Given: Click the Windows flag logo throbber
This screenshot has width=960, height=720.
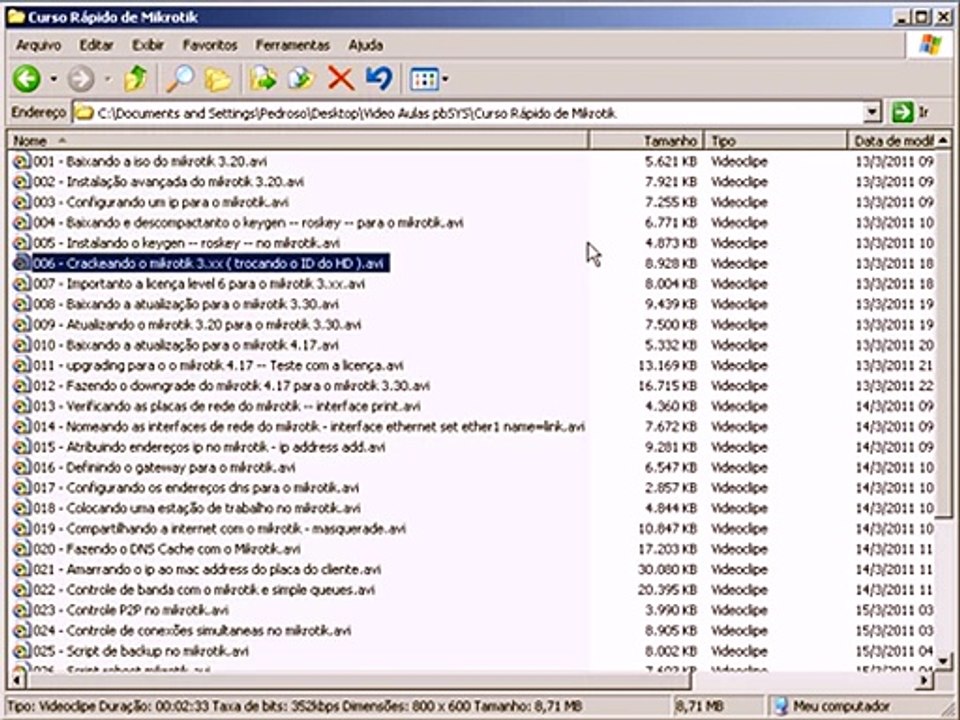Looking at the screenshot, I should (x=931, y=45).
